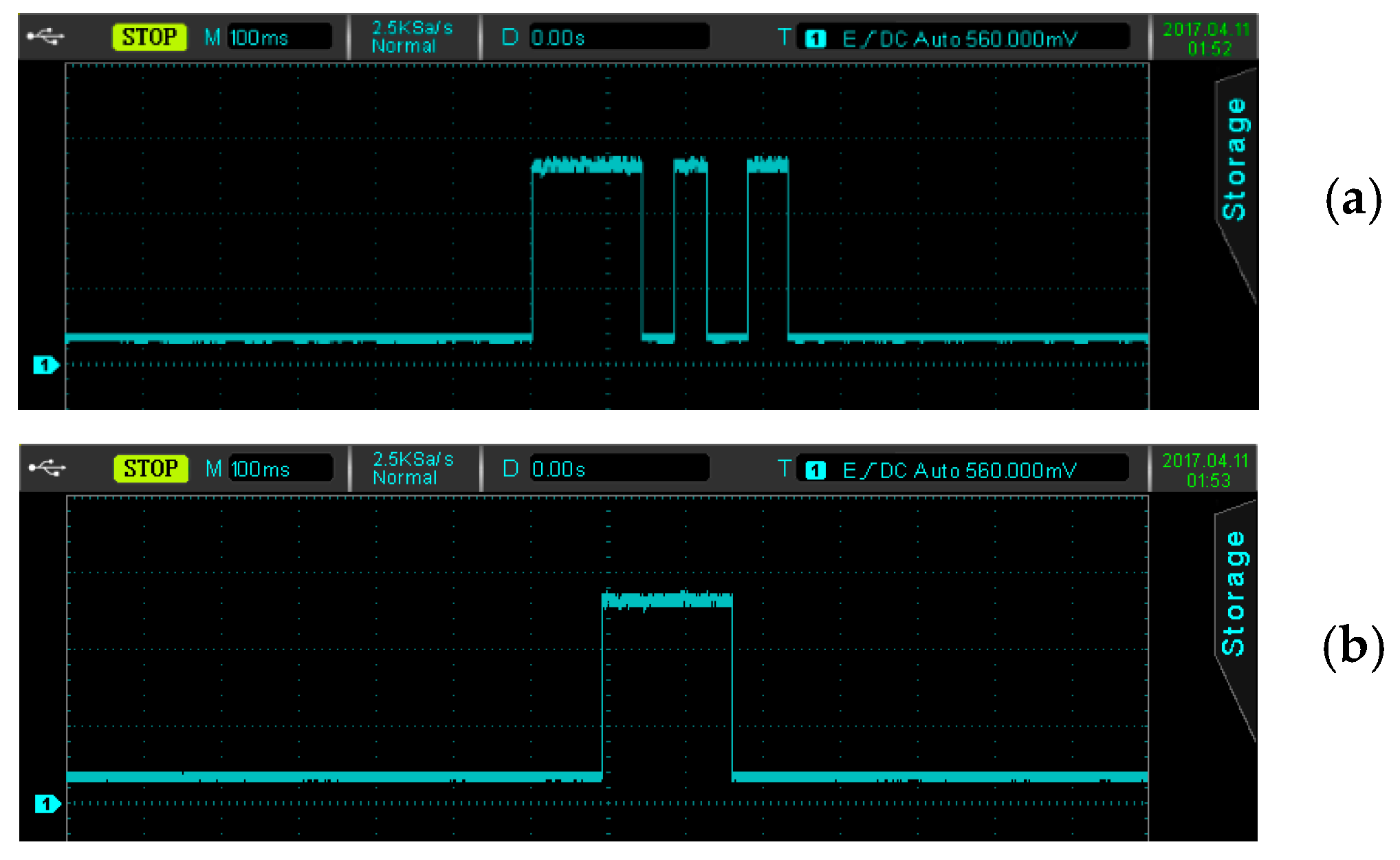Click channel 1 ground marker in top scope
The image size is (1400, 860).
point(45,365)
